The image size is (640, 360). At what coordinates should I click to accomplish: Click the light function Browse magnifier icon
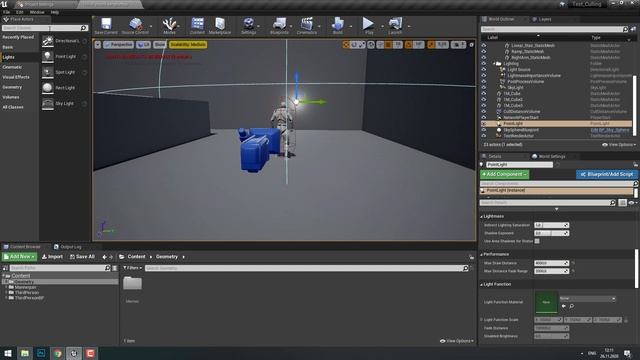572,306
